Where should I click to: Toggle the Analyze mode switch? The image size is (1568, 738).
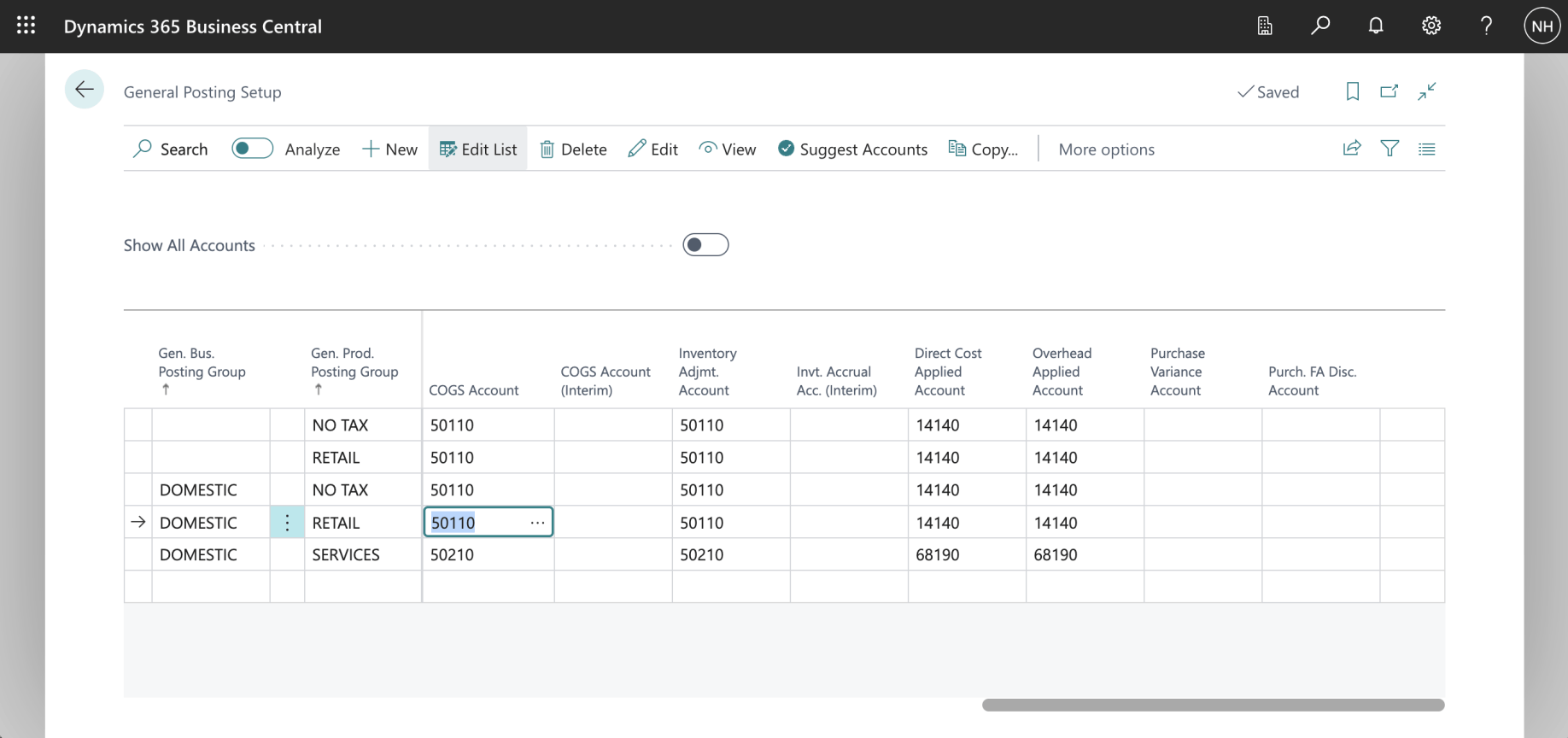tap(252, 149)
